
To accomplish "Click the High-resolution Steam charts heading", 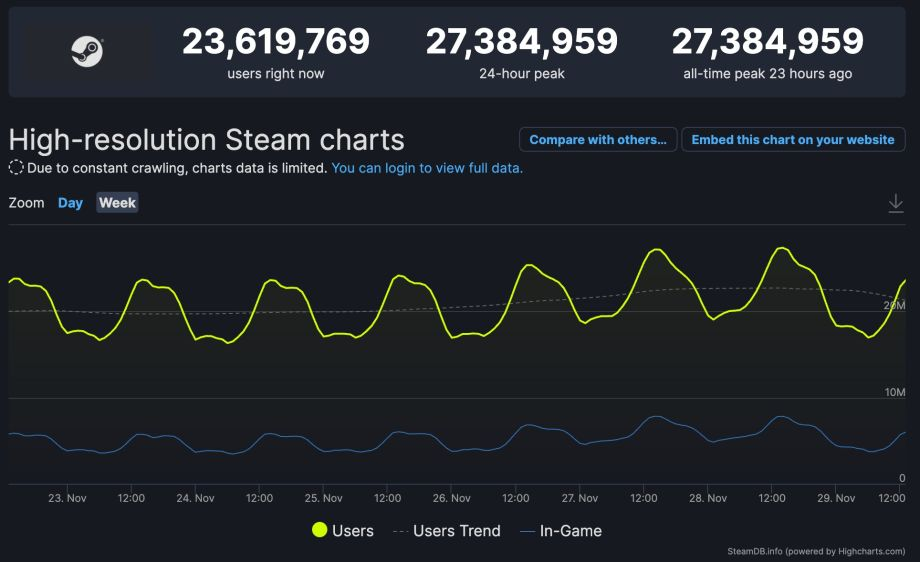I will (206, 139).
